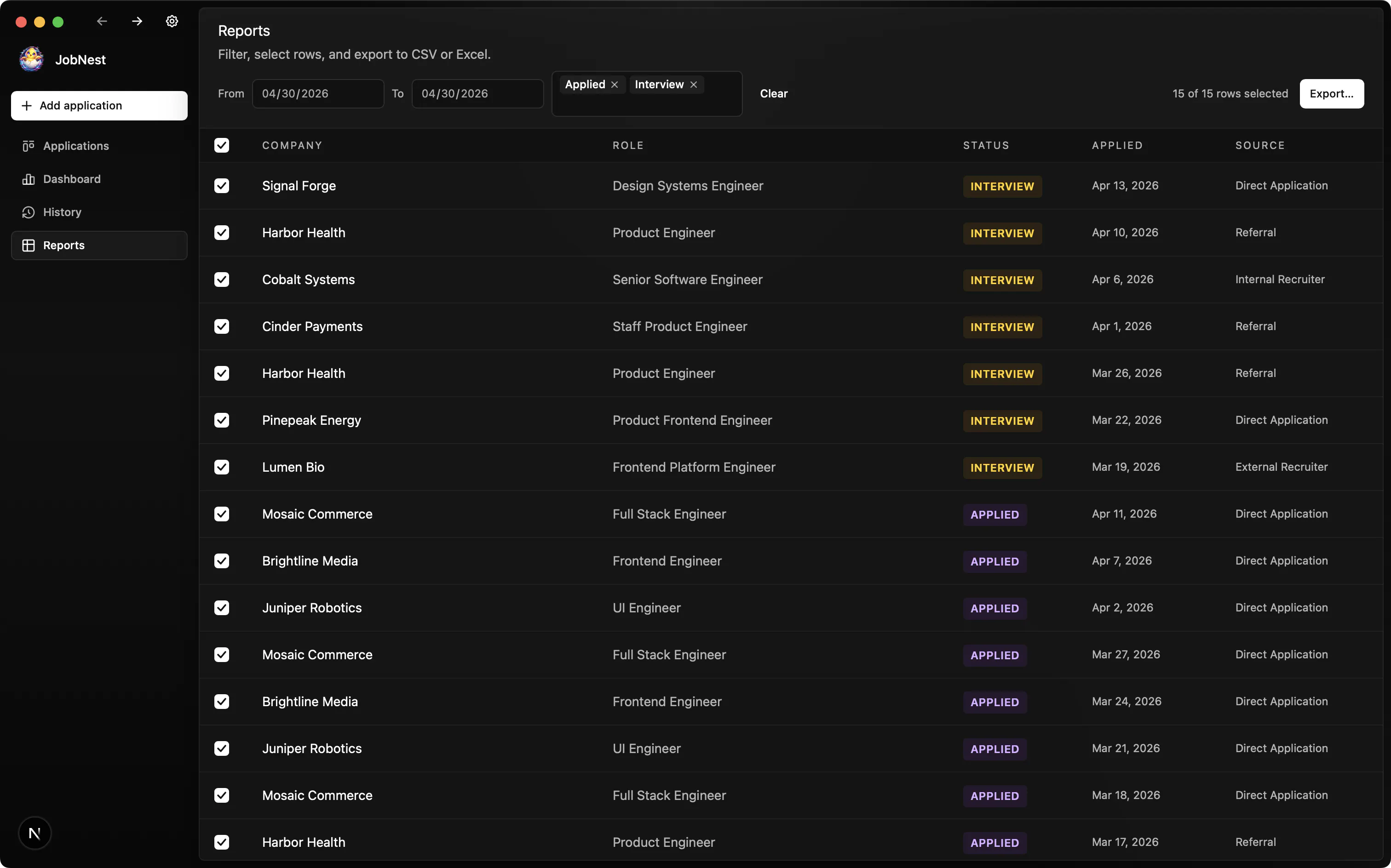
Task: Uncheck Mosaic Commerce Mar 18 row
Action: click(222, 795)
